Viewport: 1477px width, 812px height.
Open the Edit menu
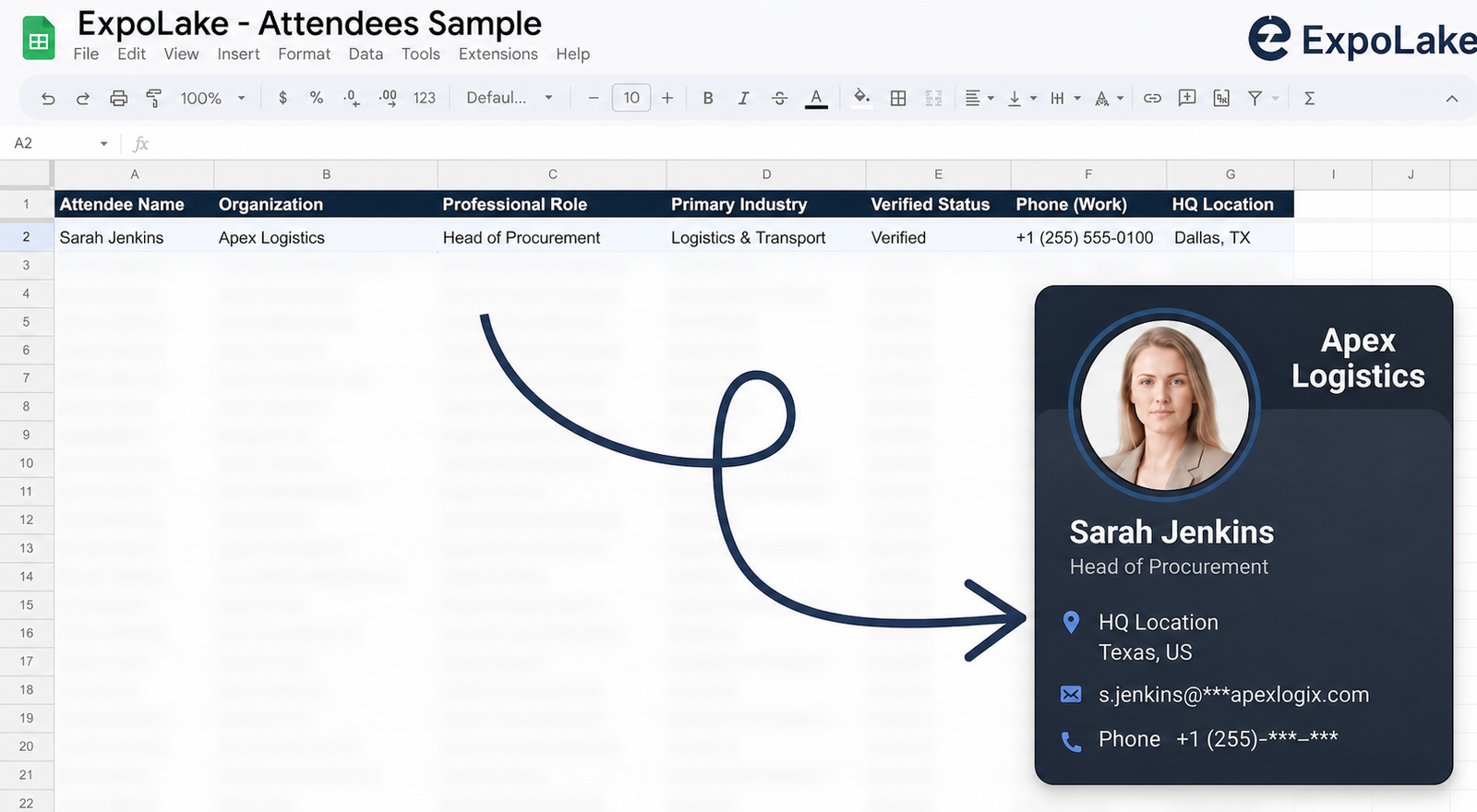tap(131, 54)
